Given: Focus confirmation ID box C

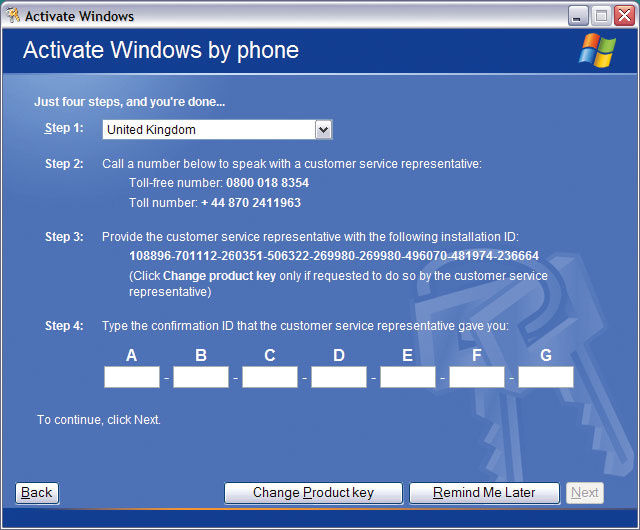Looking at the screenshot, I should click(x=270, y=377).
